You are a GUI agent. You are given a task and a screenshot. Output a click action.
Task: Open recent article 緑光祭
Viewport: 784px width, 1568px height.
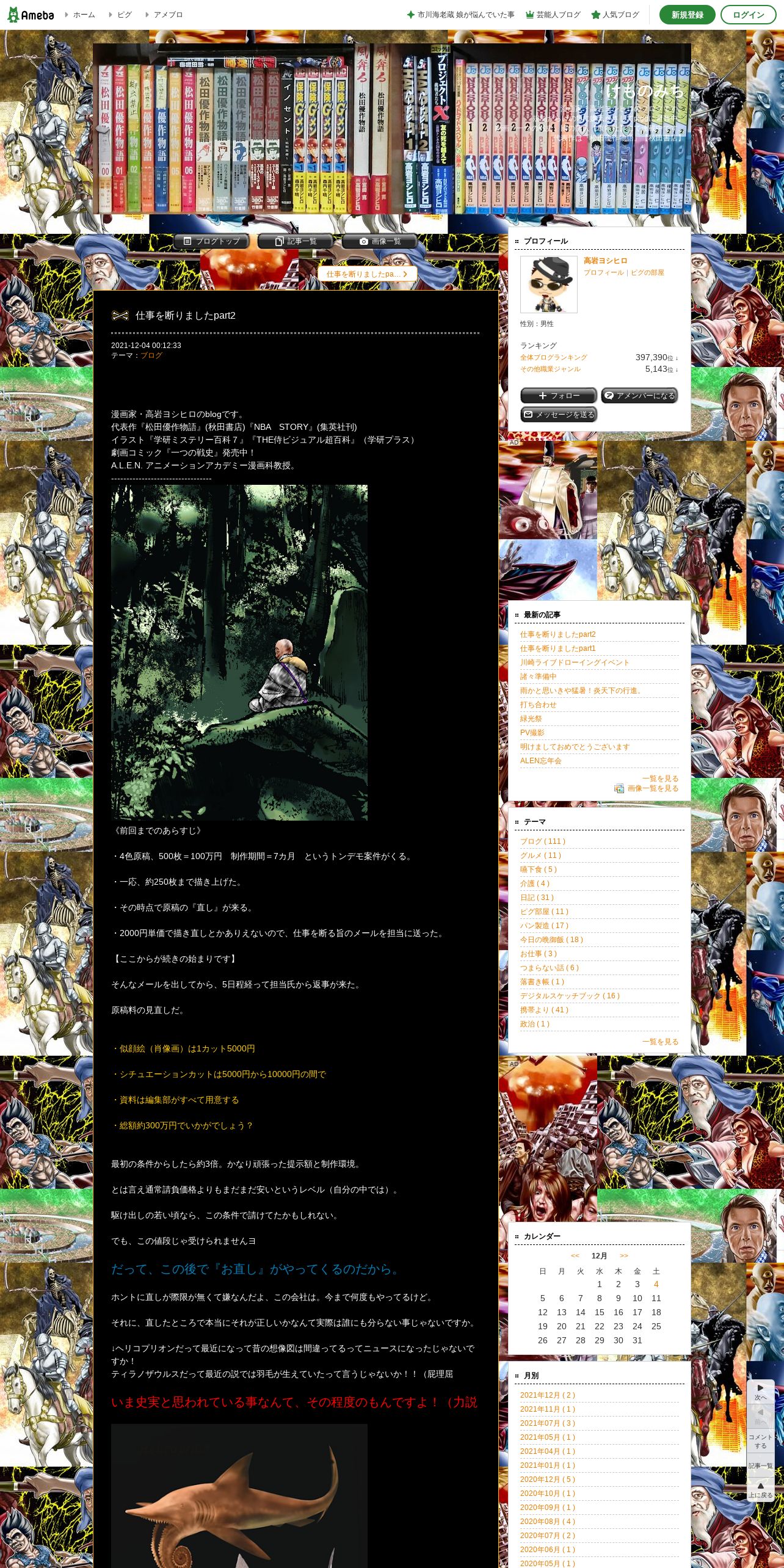(531, 719)
